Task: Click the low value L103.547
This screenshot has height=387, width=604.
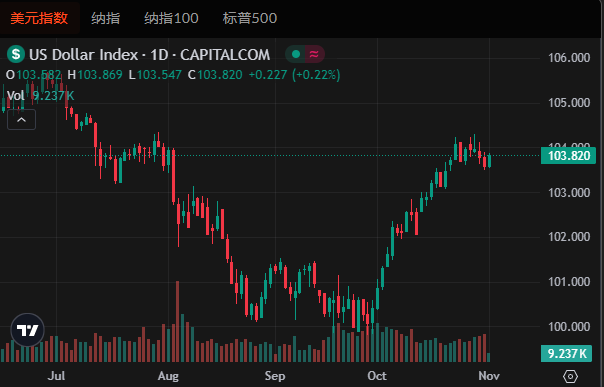Action: pyautogui.click(x=155, y=74)
